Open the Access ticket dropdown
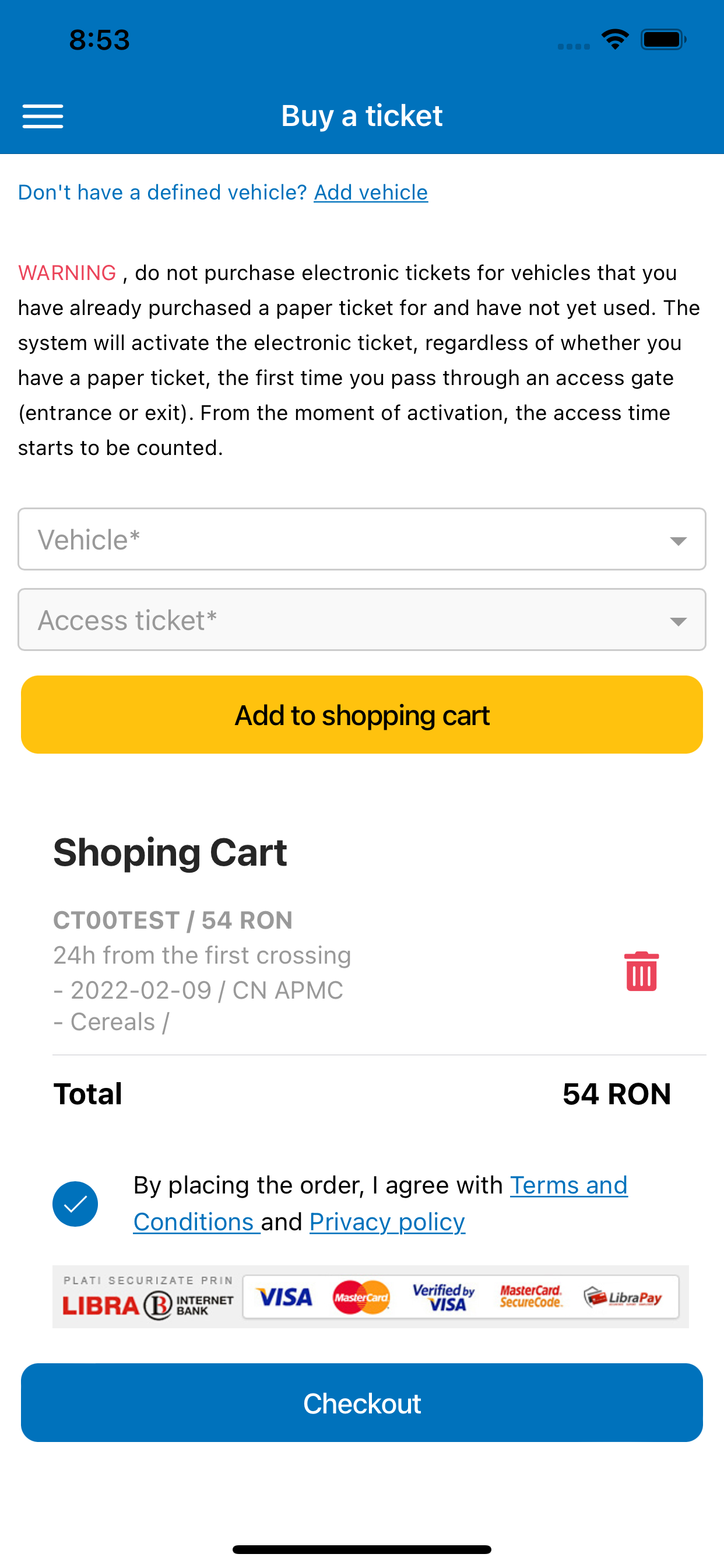724x1568 pixels. pyautogui.click(x=362, y=619)
